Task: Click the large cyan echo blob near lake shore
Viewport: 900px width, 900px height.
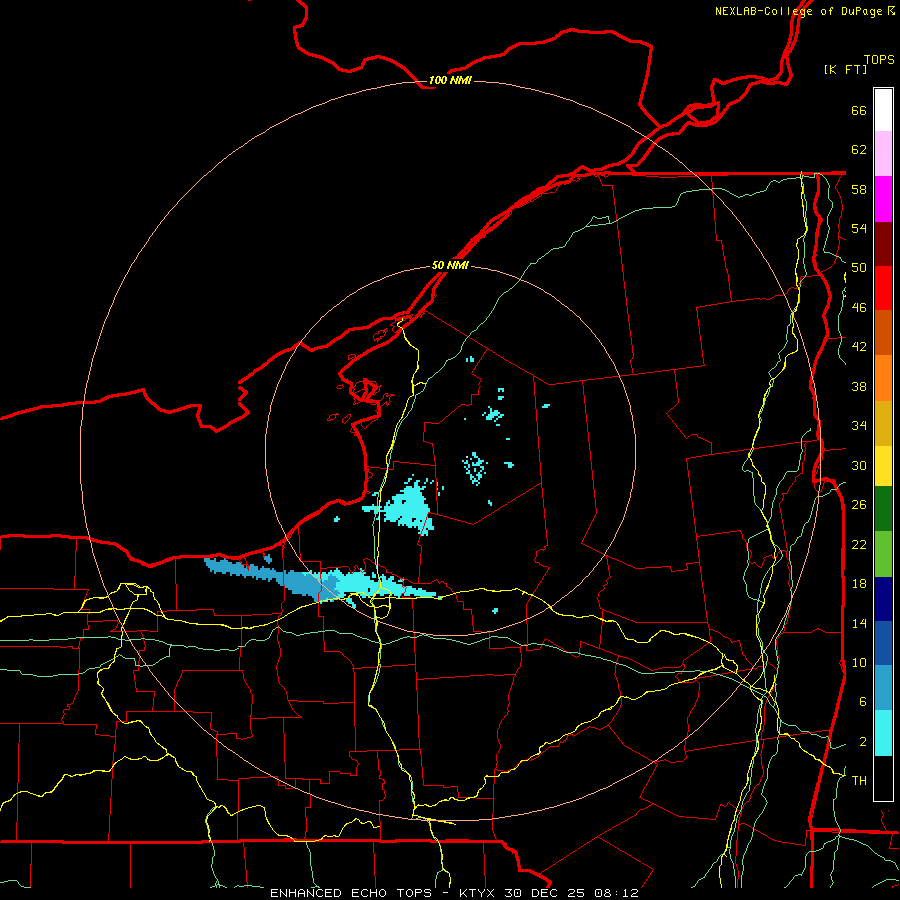Action: pos(409,506)
